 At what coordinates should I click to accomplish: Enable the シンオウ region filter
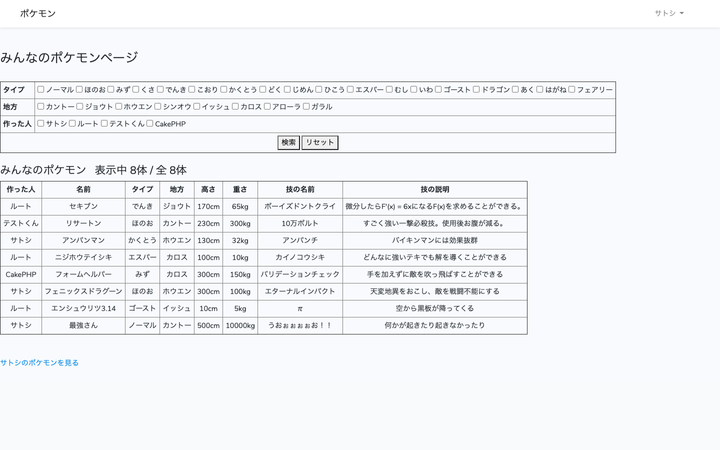[158, 107]
